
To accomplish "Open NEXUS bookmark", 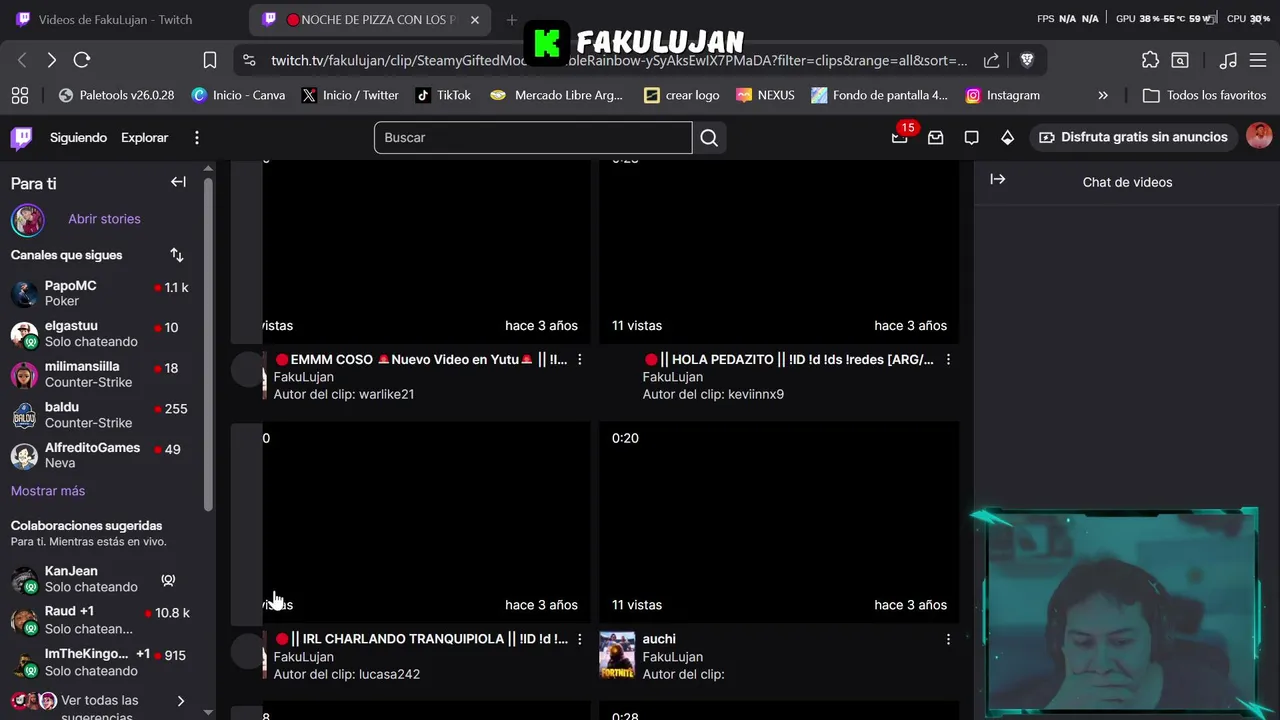I will [x=765, y=96].
